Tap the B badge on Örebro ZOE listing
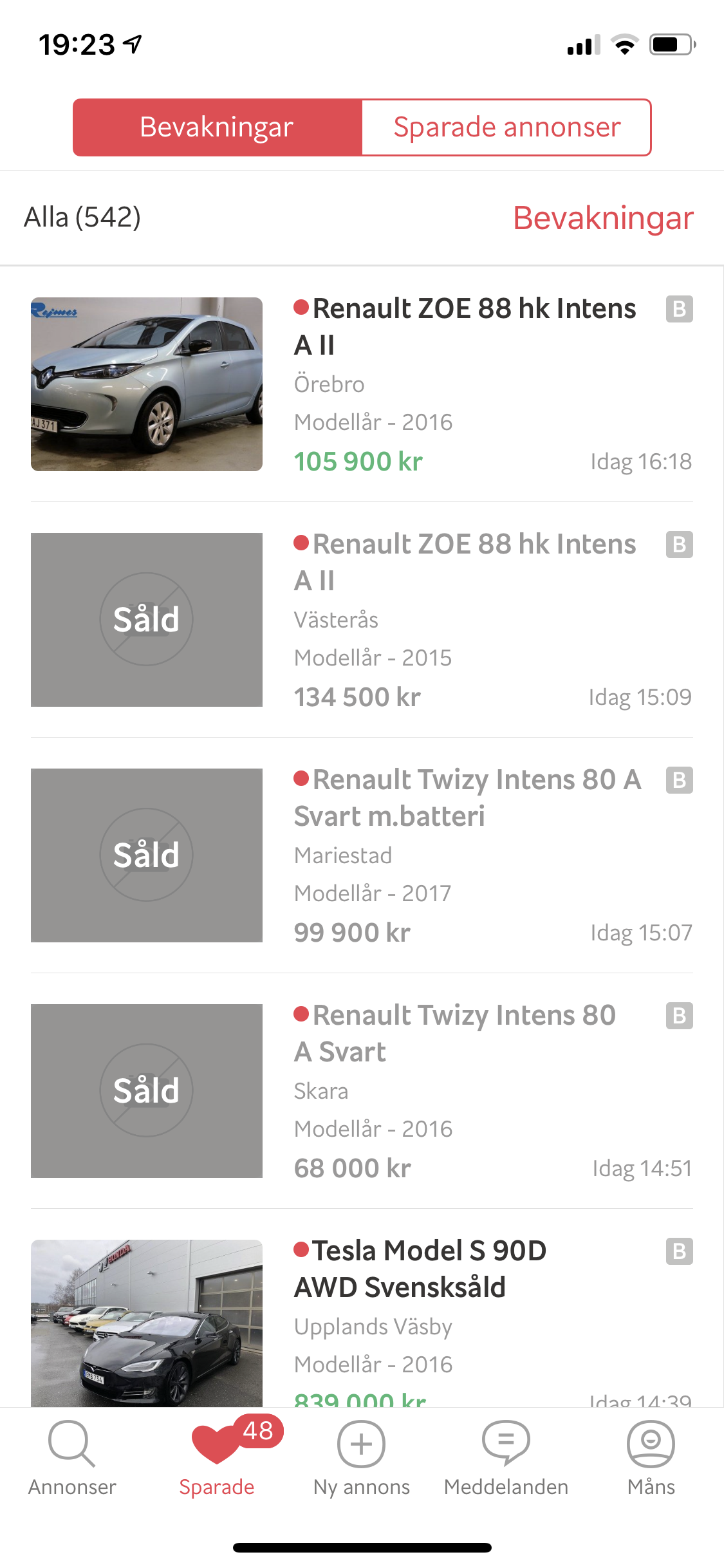This screenshot has width=724, height=1568. coord(679,309)
